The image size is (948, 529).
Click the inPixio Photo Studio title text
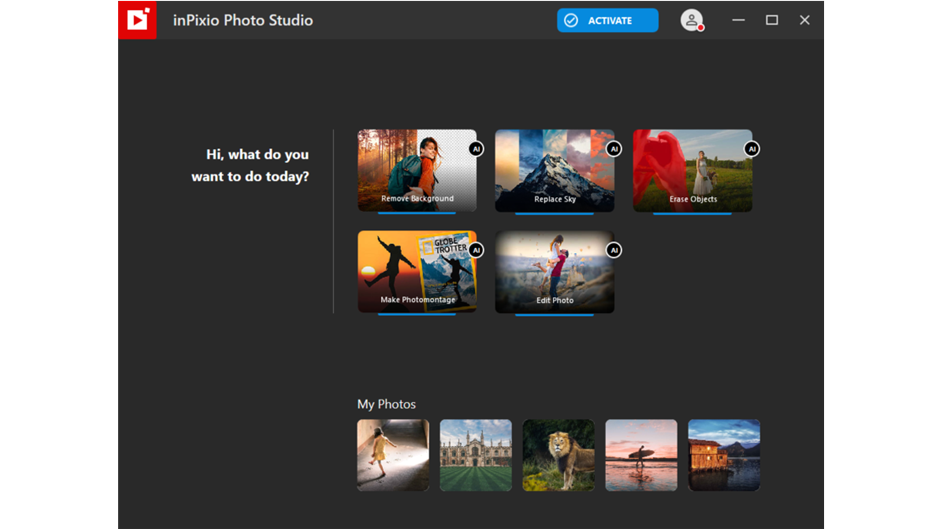point(243,21)
